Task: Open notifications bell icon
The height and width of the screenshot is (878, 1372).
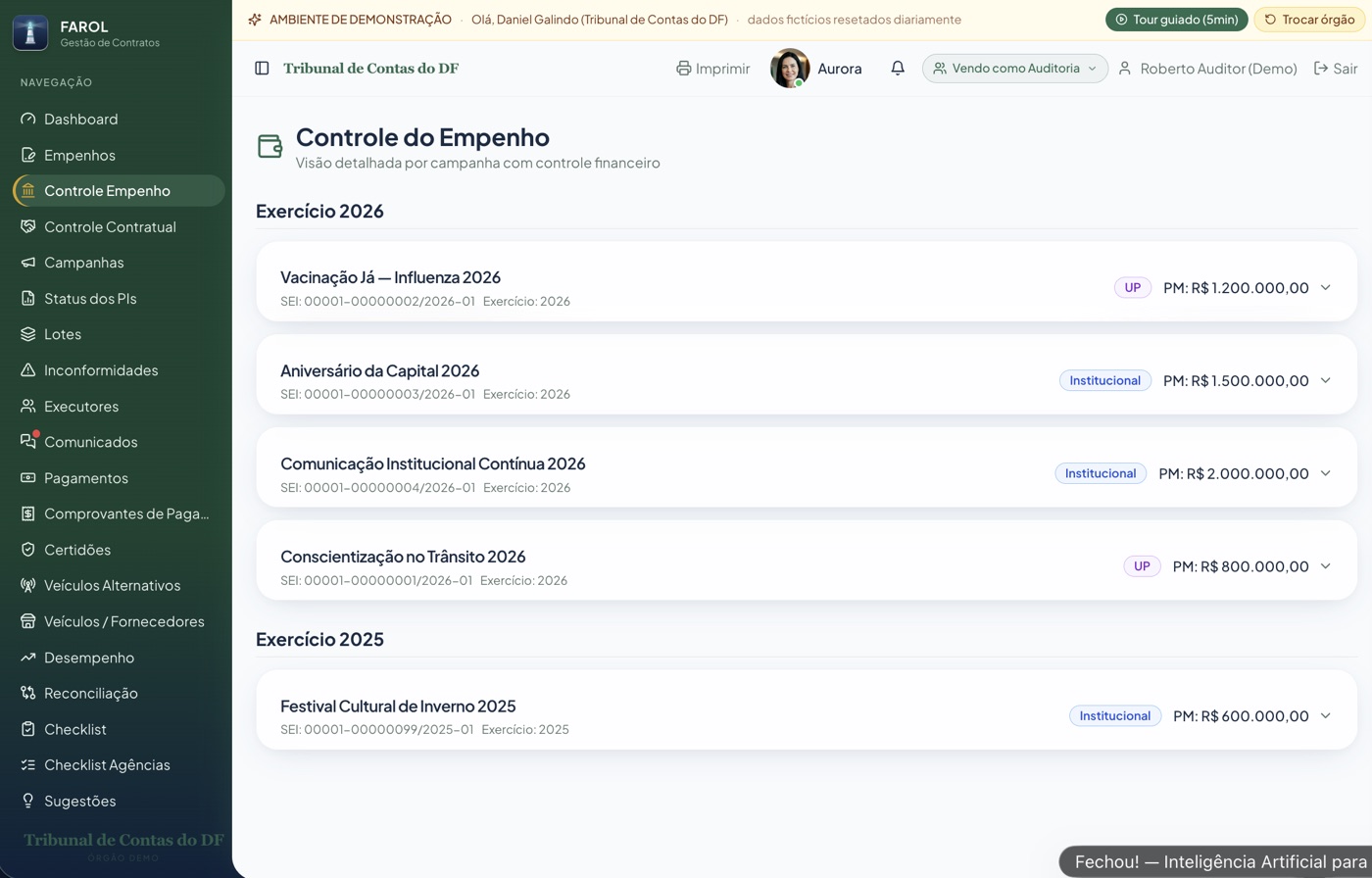Action: pyautogui.click(x=898, y=69)
